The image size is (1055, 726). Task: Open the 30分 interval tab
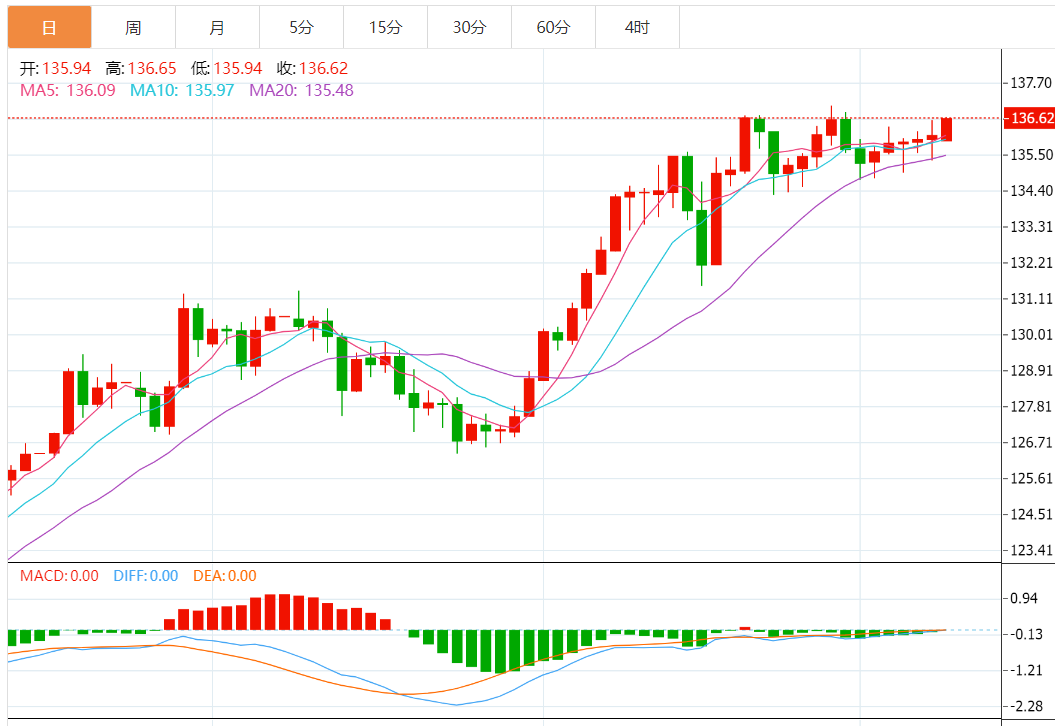470,28
